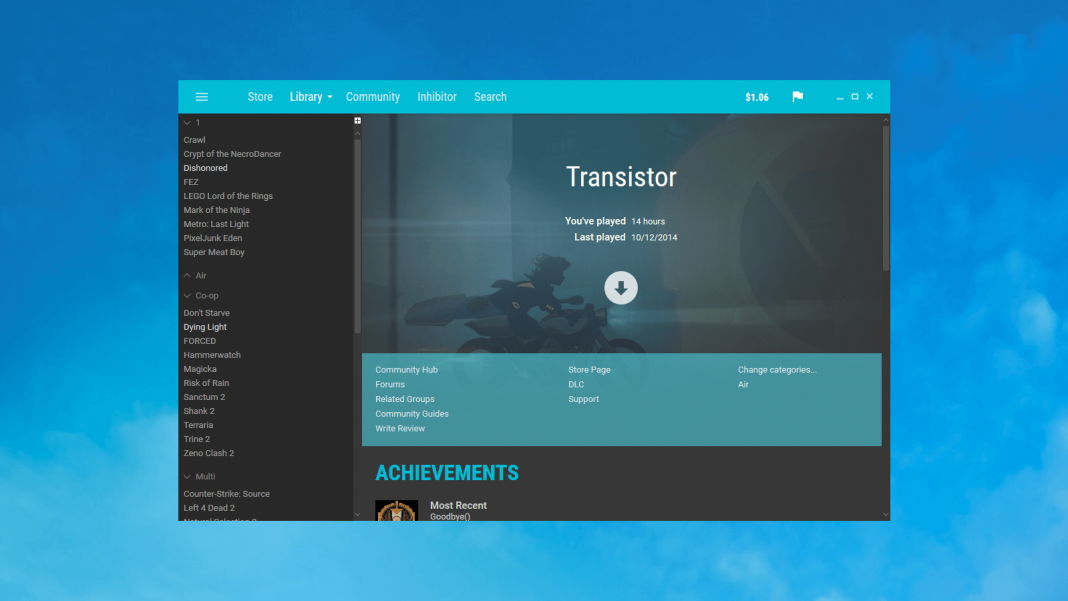Select Terraria

click(198, 425)
